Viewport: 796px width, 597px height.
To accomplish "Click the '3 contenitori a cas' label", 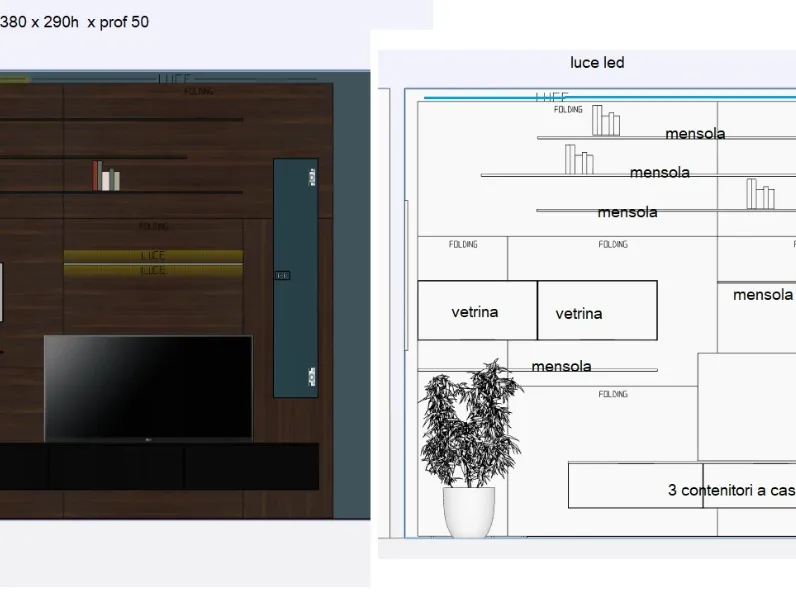I will click(732, 490).
